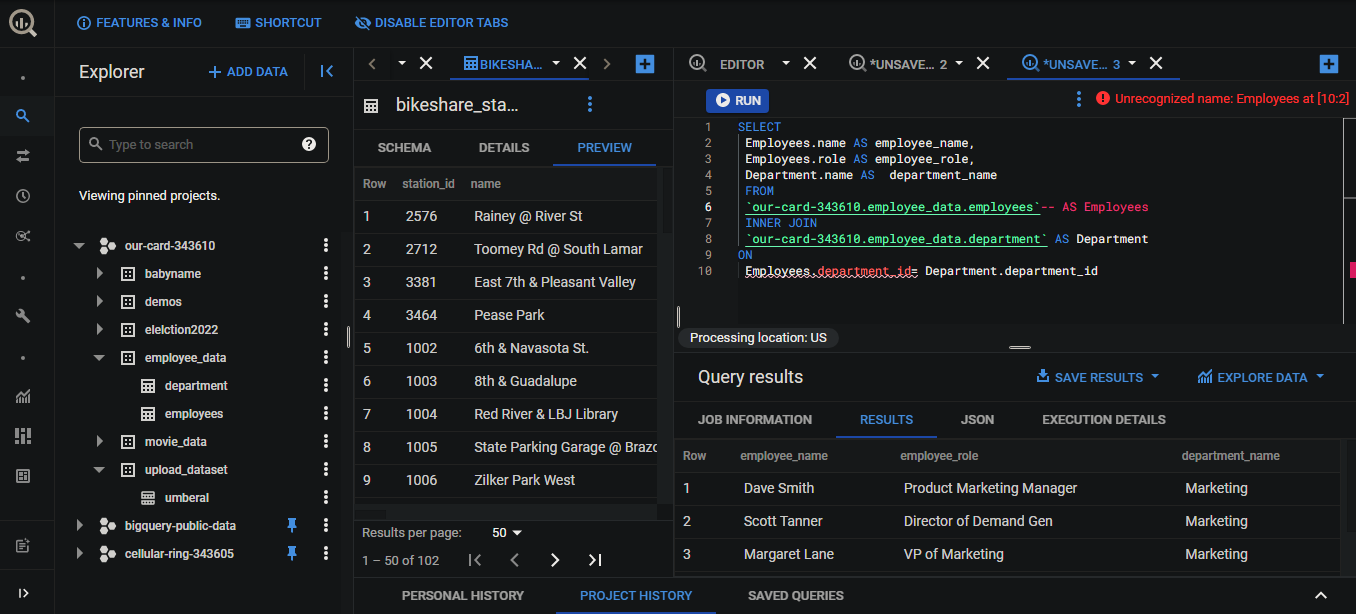Open the EXPLORE DATA dropdown

(1261, 377)
